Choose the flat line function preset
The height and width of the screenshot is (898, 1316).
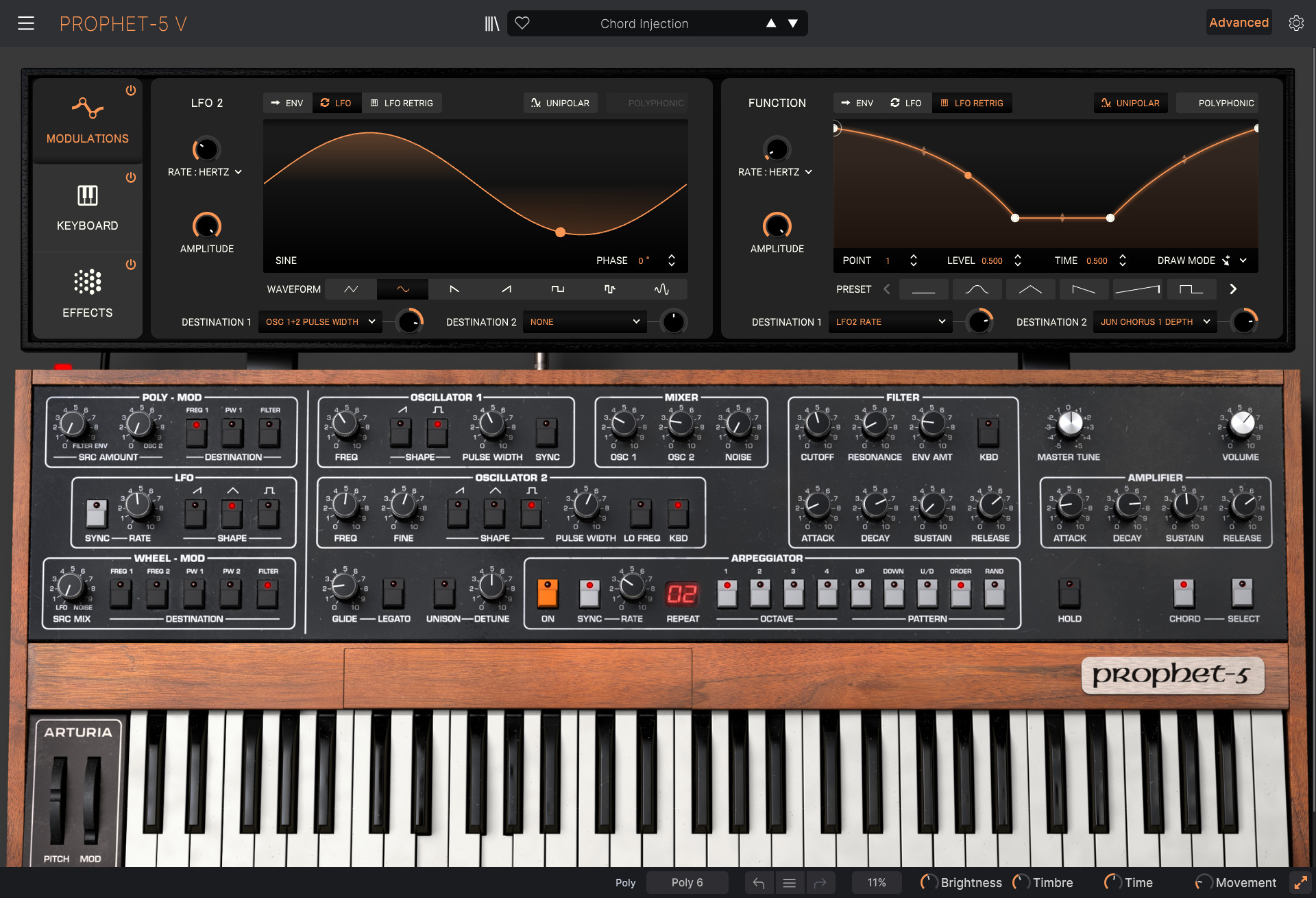tap(923, 289)
